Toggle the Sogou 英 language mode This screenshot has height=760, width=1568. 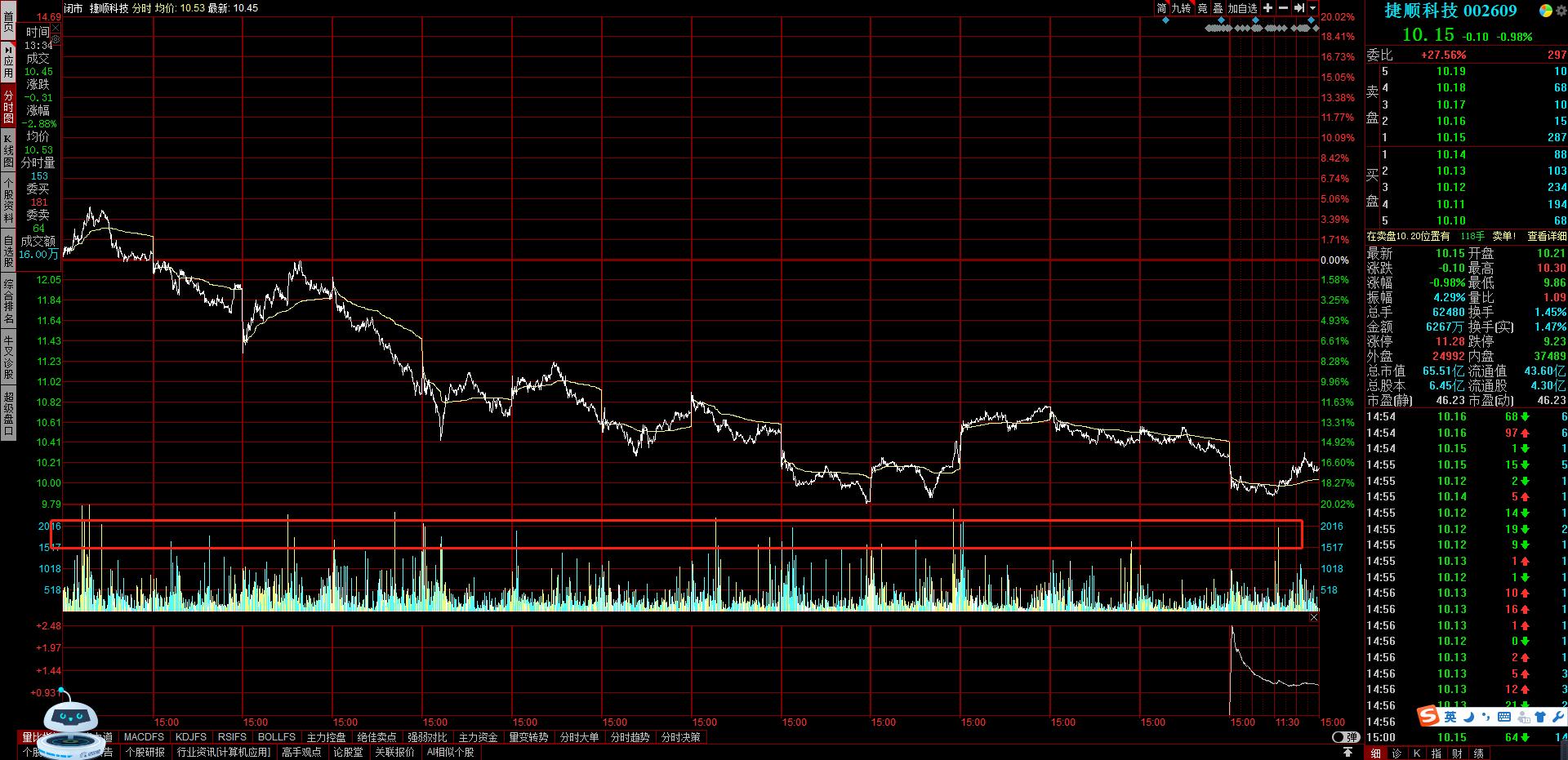pyautogui.click(x=1450, y=717)
